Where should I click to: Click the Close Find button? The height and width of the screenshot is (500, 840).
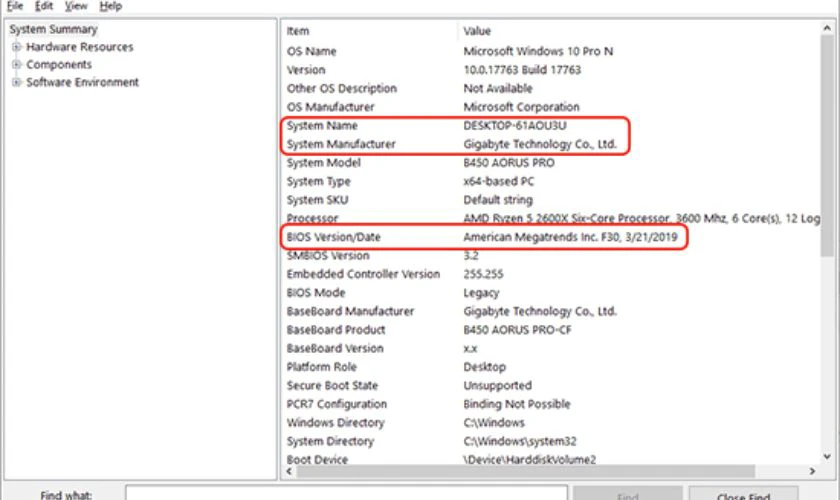[744, 494]
